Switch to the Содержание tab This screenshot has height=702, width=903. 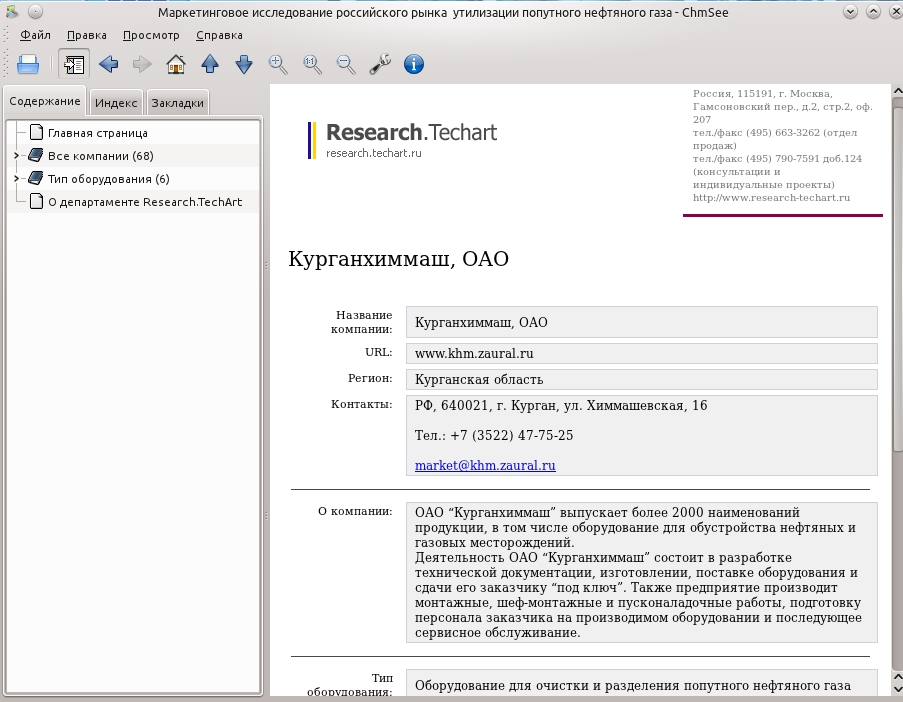pyautogui.click(x=45, y=101)
